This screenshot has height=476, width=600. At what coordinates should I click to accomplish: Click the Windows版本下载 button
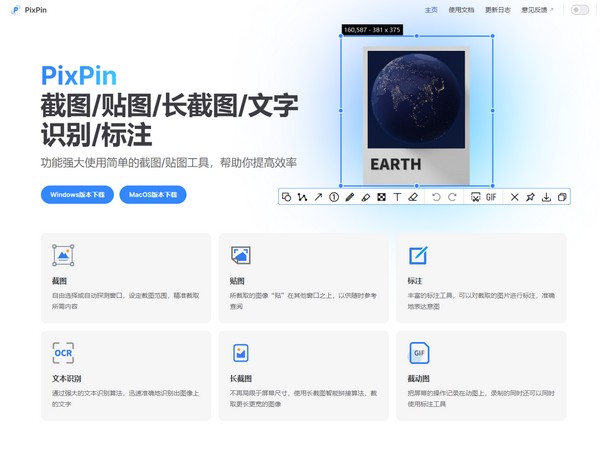[77, 195]
